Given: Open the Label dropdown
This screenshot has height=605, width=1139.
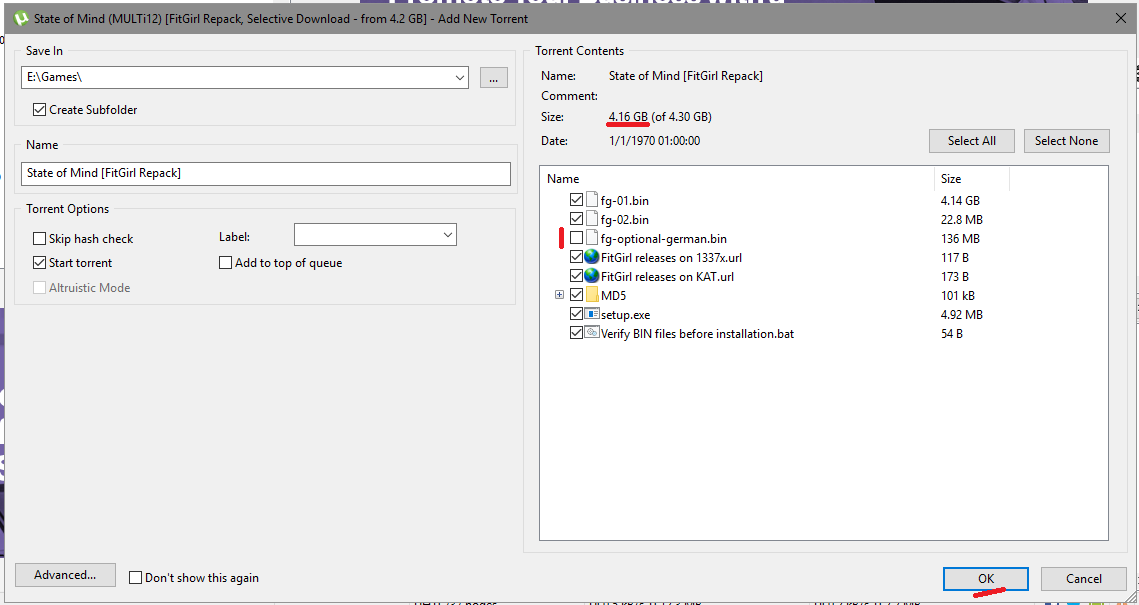Looking at the screenshot, I should (447, 235).
